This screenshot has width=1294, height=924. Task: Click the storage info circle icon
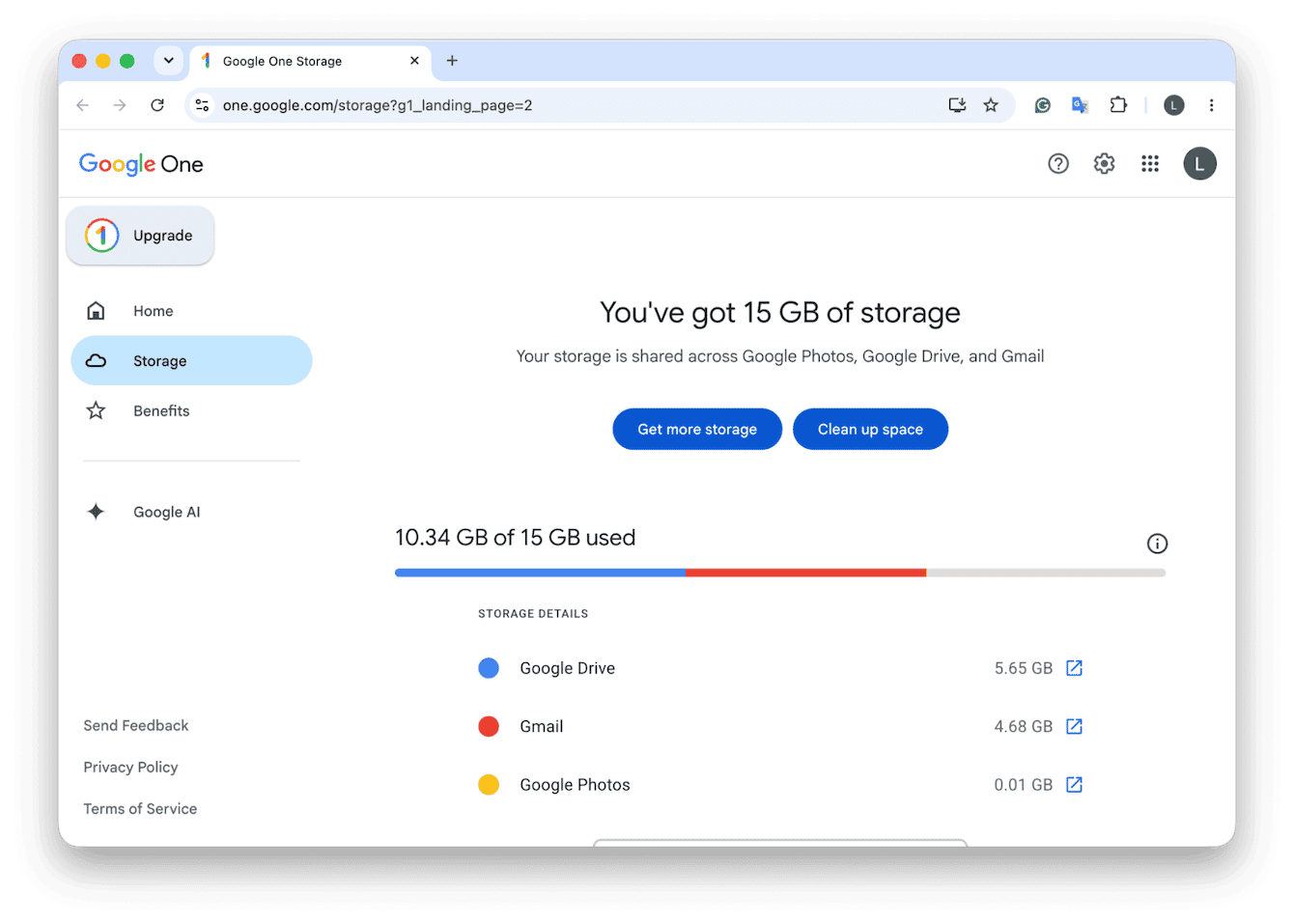pos(1157,544)
